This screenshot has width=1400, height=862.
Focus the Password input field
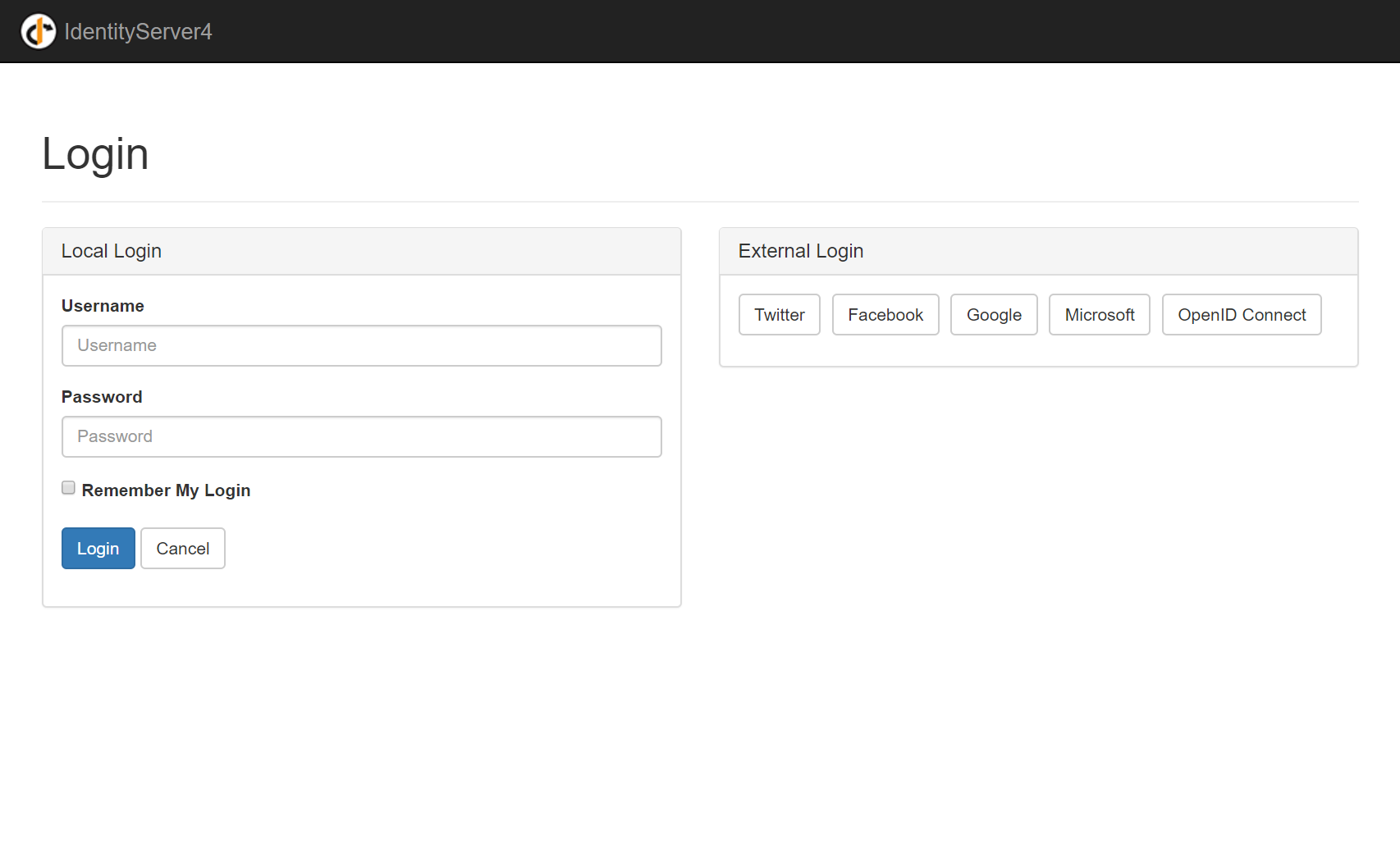tap(362, 436)
